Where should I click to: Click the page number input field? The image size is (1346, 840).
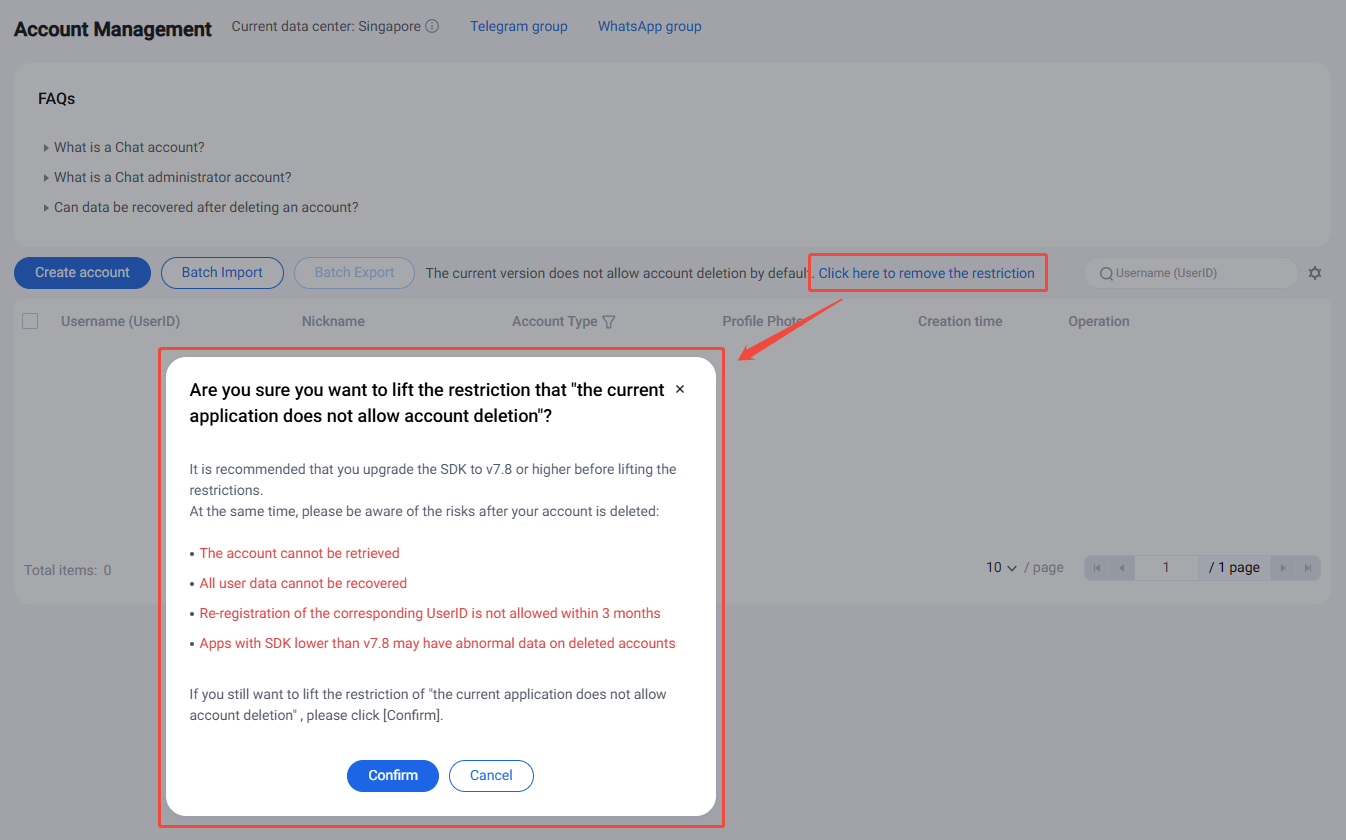click(1166, 567)
